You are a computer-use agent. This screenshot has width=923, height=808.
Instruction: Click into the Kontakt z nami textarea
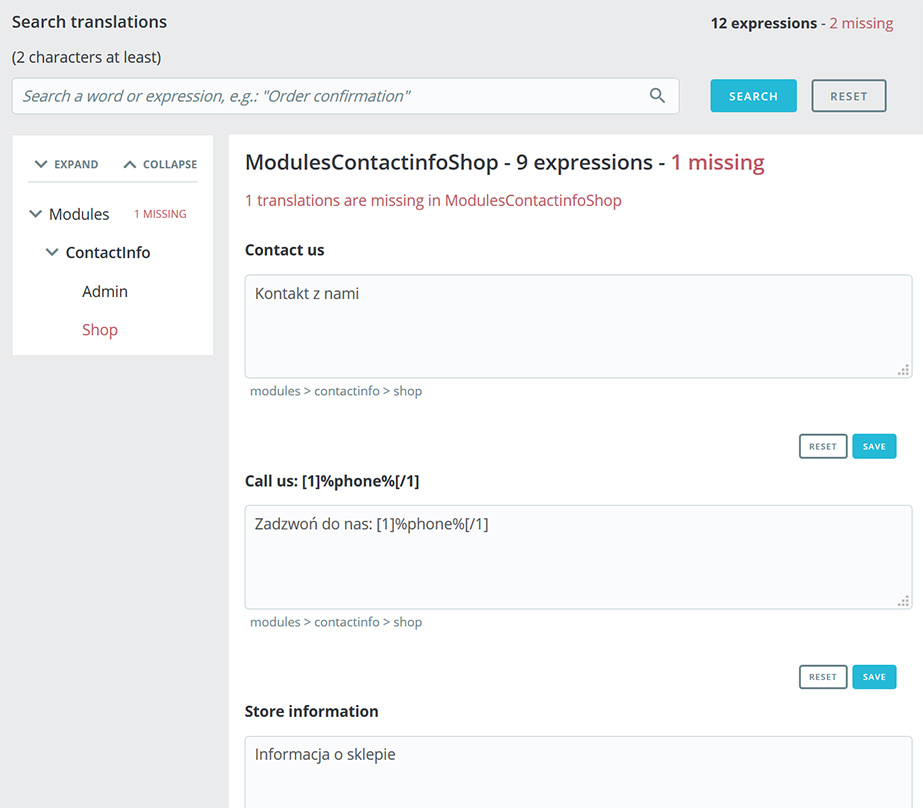pyautogui.click(x=578, y=326)
